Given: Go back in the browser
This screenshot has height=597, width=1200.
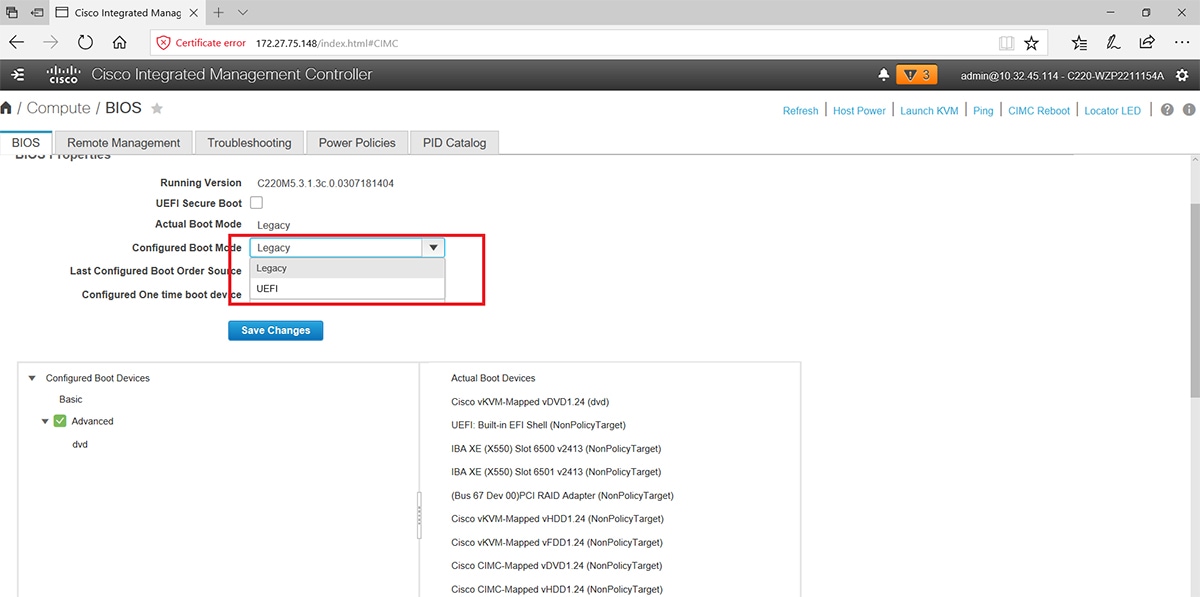Looking at the screenshot, I should tap(17, 43).
